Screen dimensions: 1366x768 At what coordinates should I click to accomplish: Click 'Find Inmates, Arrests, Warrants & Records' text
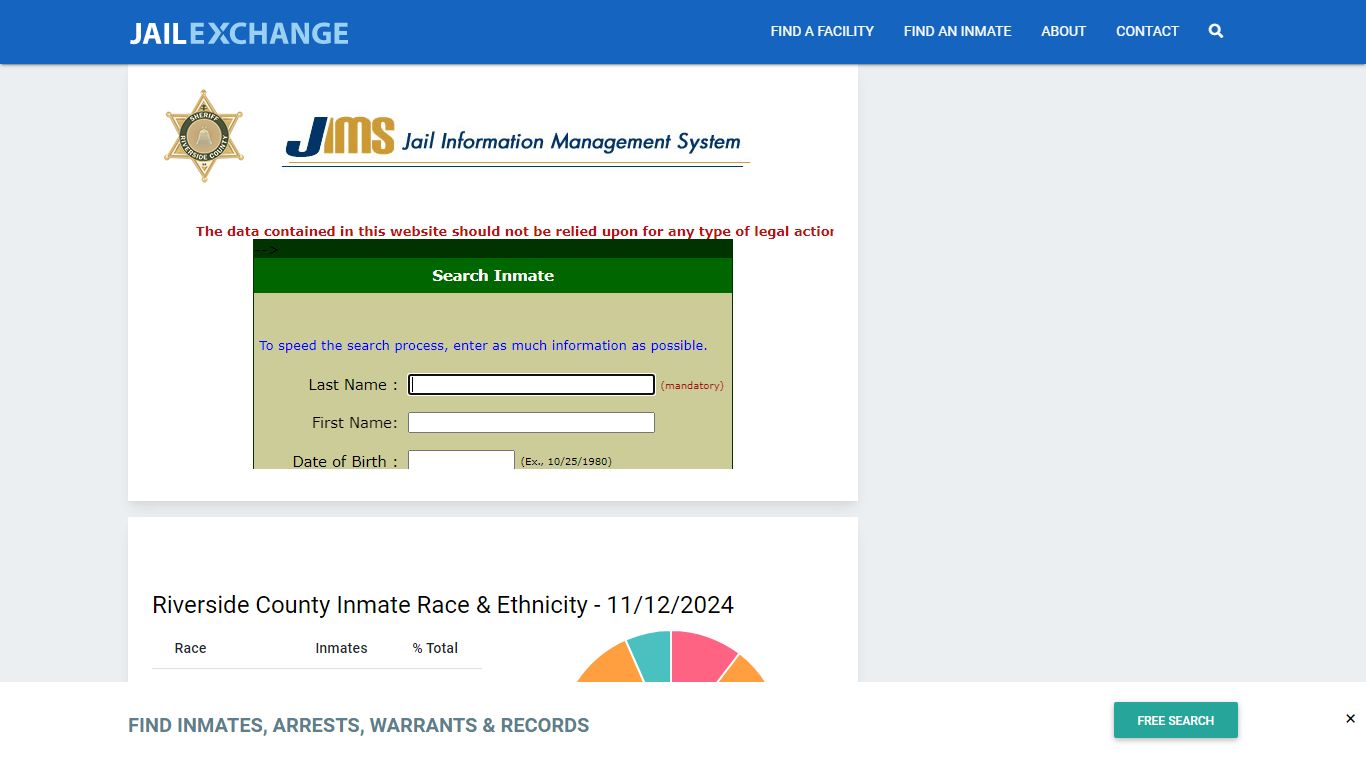358,725
